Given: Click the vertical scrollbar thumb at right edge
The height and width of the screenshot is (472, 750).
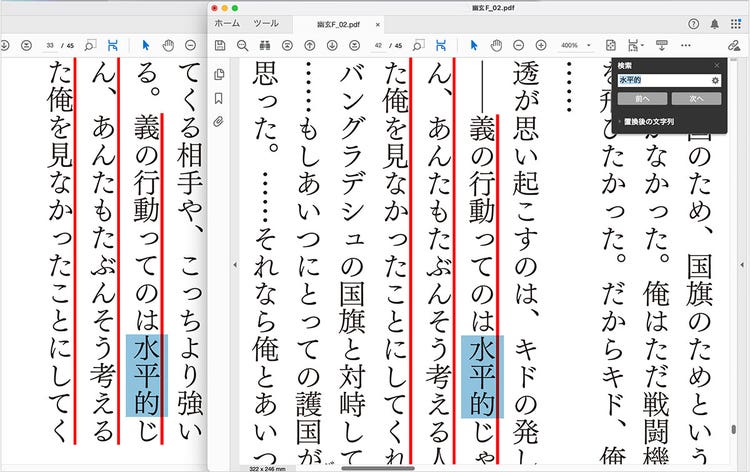Looking at the screenshot, I should pos(733,429).
